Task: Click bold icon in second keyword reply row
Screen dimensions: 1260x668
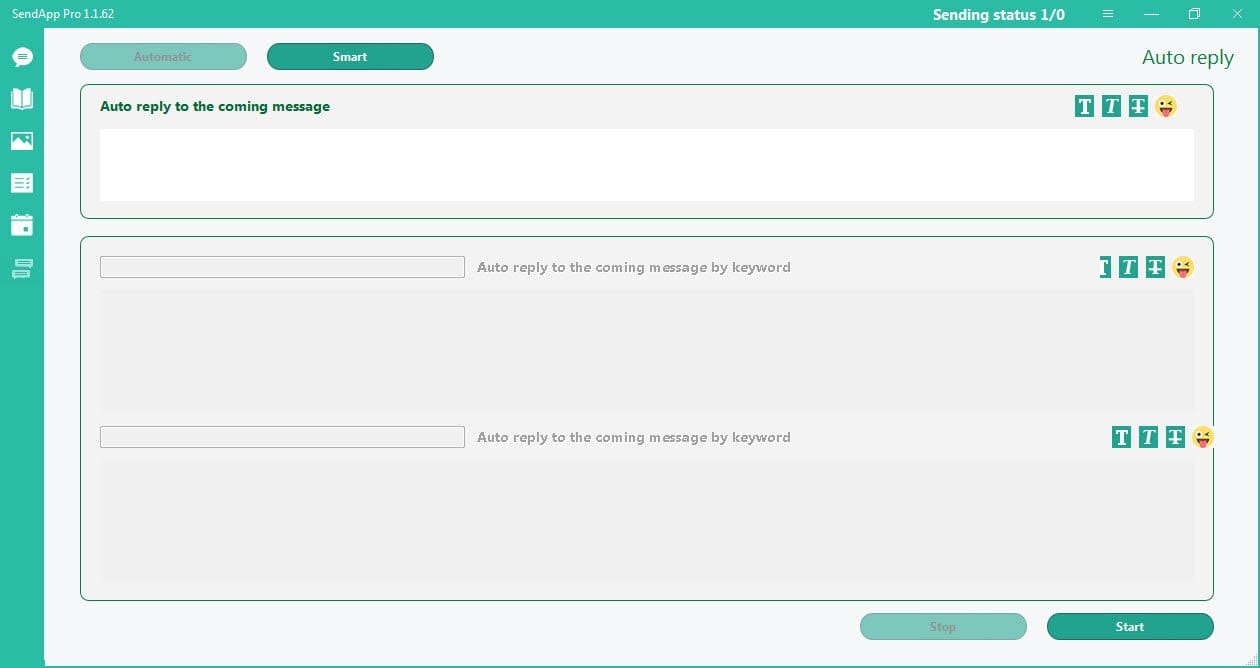Action: coord(1121,437)
